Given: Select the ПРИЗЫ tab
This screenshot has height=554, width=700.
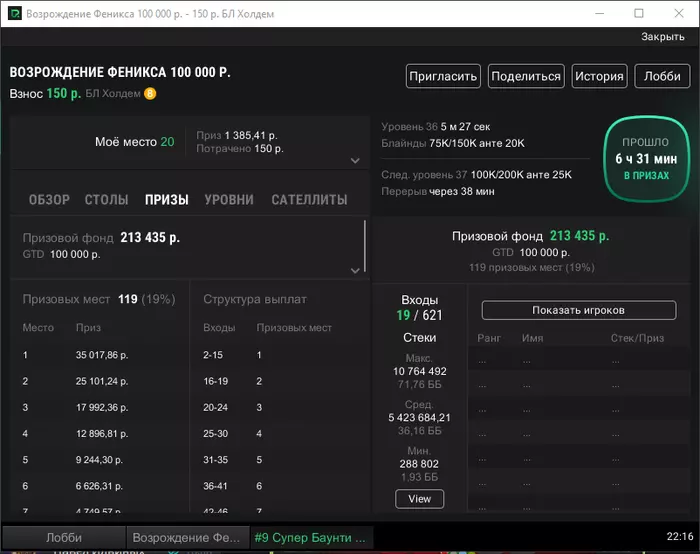Looking at the screenshot, I should [167, 200].
